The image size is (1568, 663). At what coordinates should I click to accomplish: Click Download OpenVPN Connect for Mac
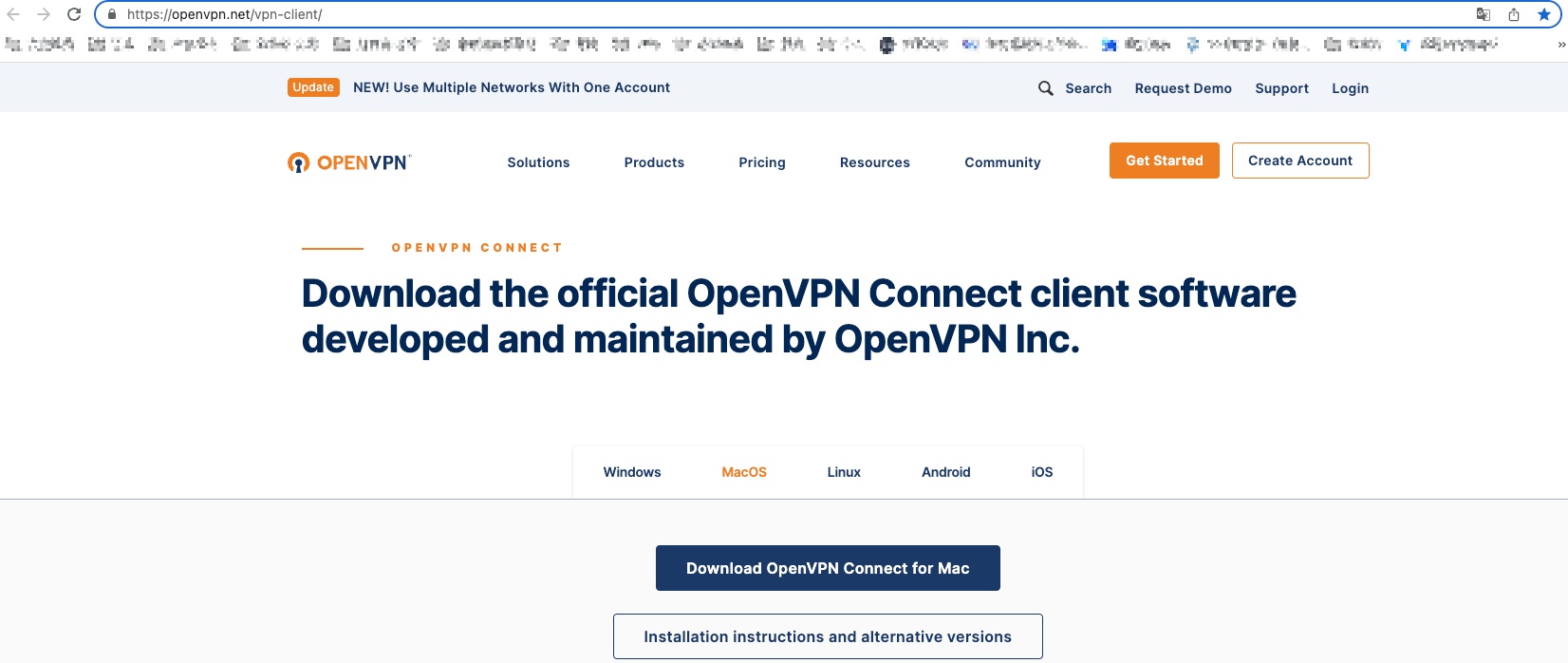click(828, 568)
